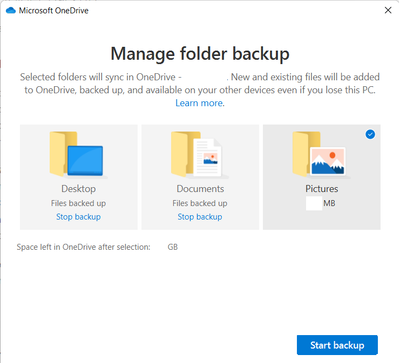This screenshot has height=363, width=400.
Task: Click the OneDrive cloud logo in title bar
Action: coord(11,11)
